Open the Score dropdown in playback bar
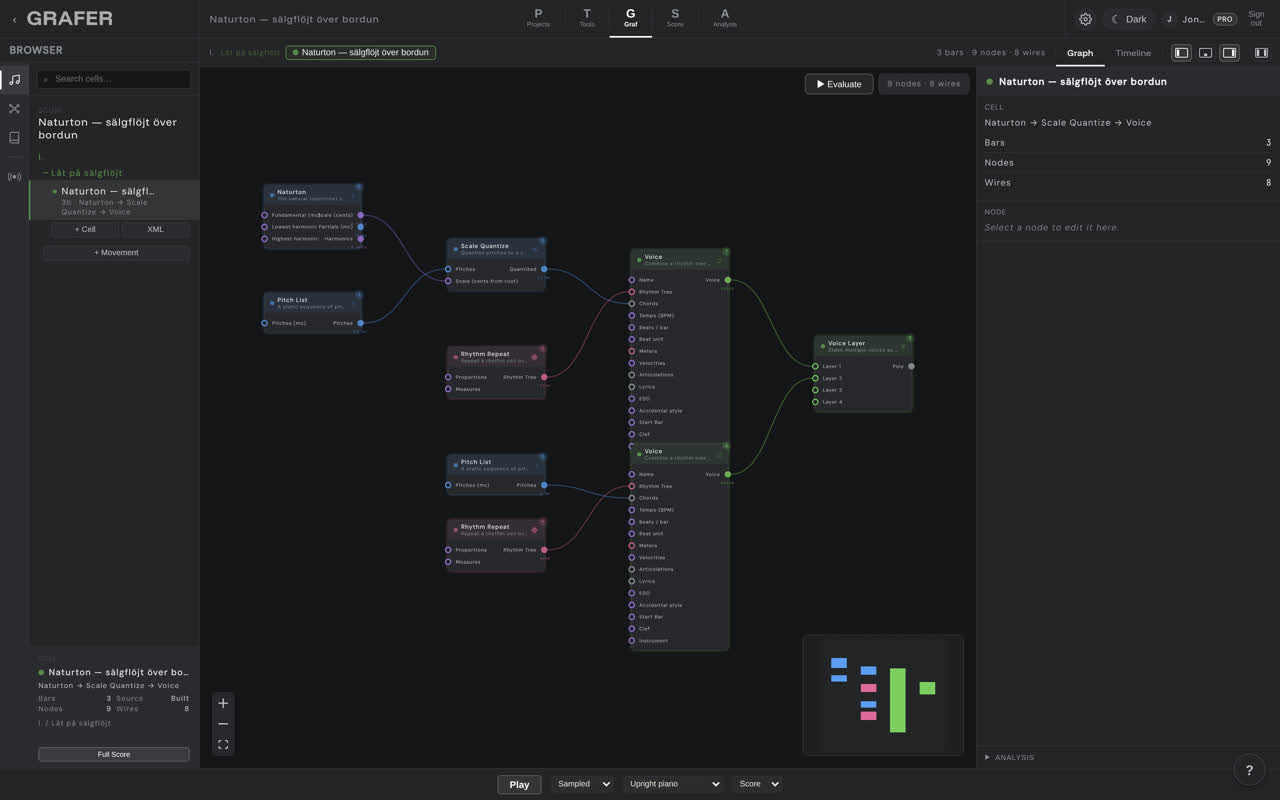 757,784
